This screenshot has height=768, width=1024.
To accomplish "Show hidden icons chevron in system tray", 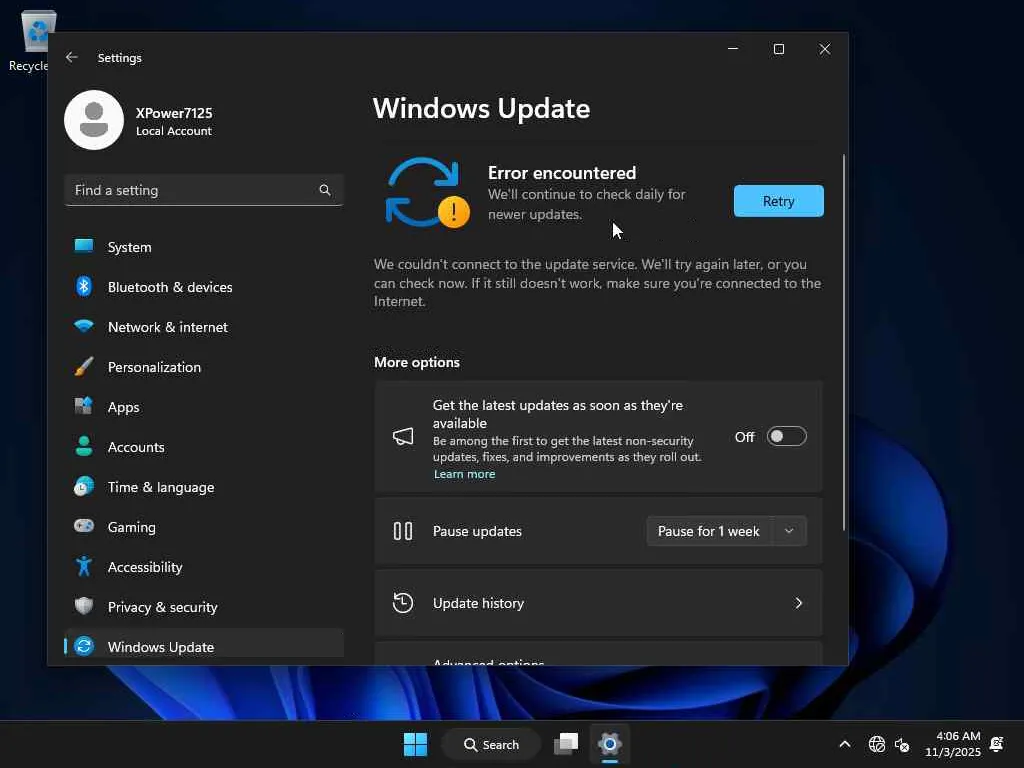I will coord(844,744).
